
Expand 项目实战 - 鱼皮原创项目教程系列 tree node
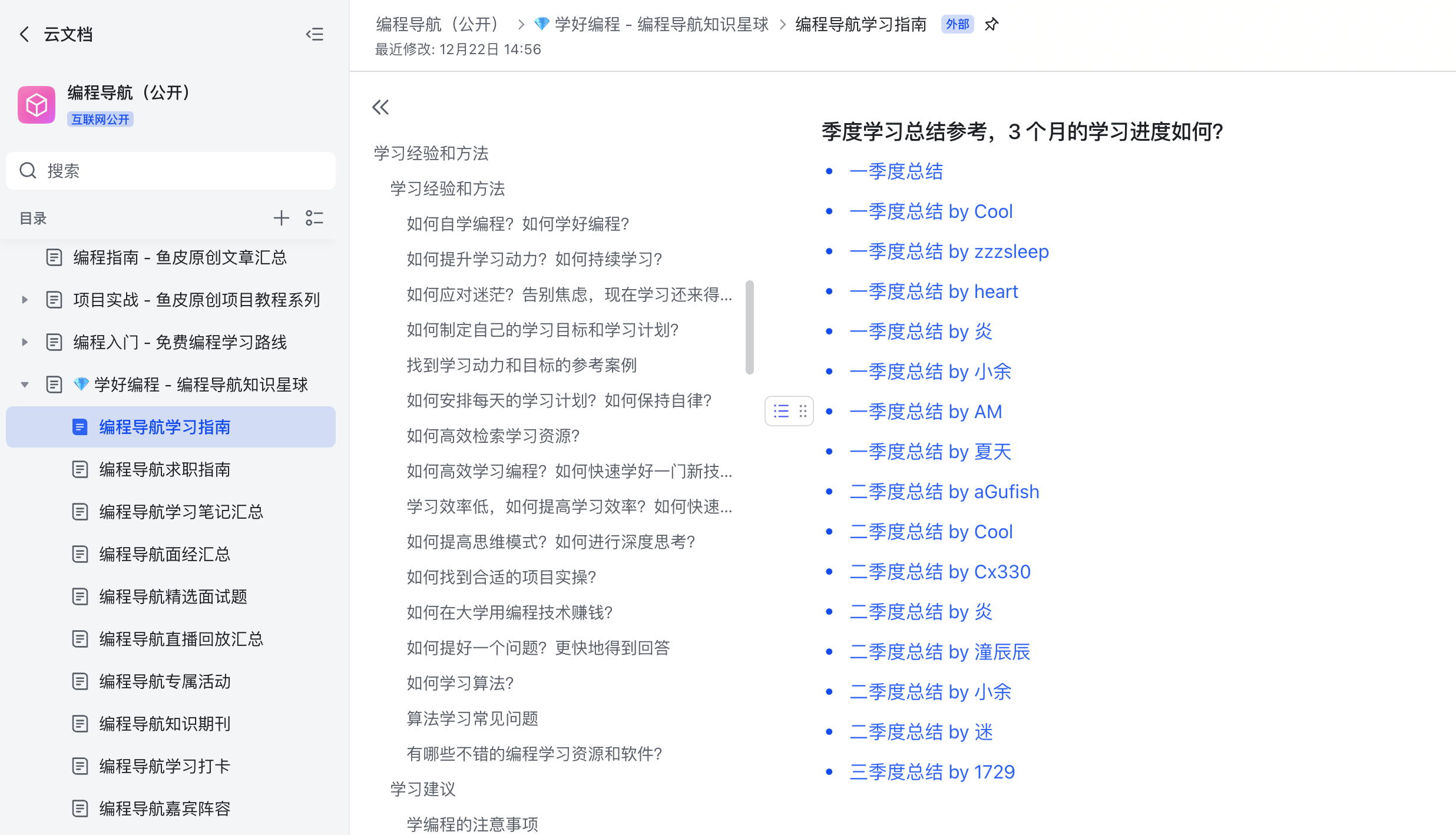click(24, 300)
